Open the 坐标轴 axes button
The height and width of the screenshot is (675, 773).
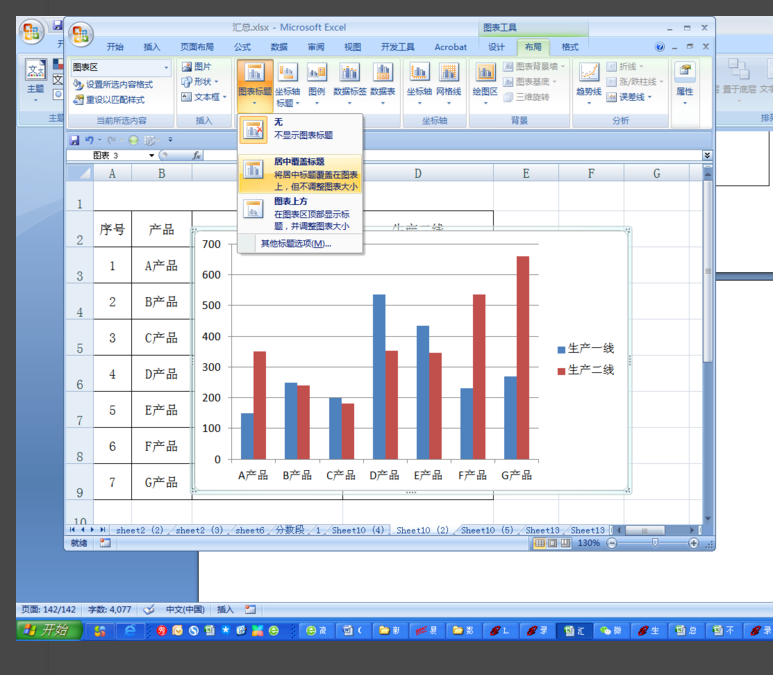420,84
